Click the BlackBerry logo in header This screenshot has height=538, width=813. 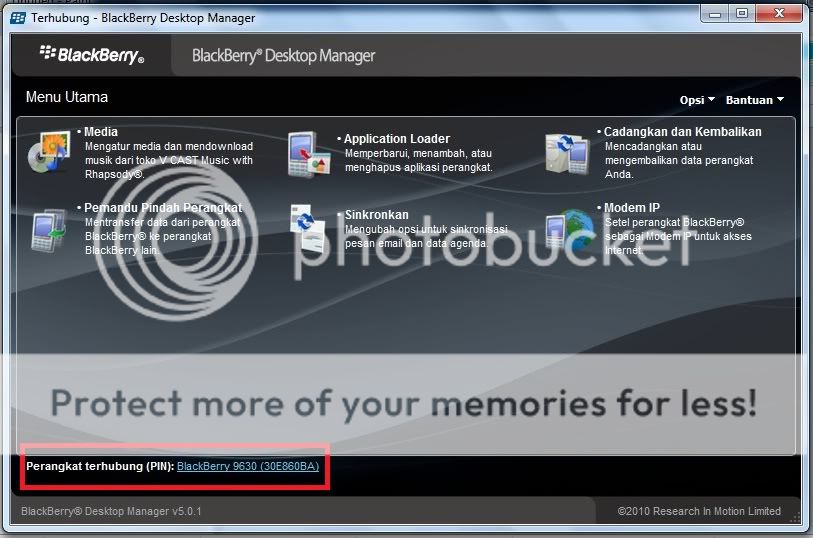(92, 54)
